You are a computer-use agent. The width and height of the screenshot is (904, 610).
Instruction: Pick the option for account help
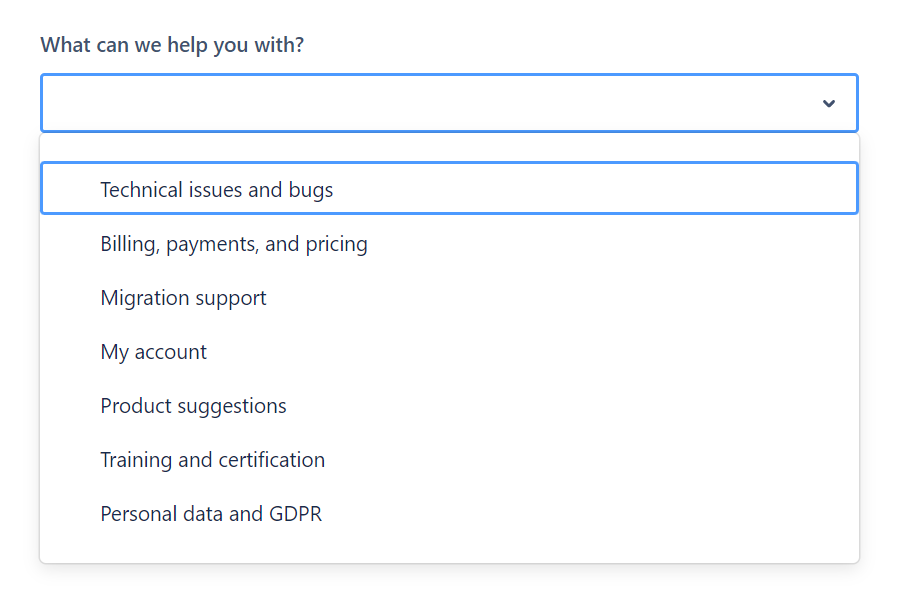(x=153, y=352)
